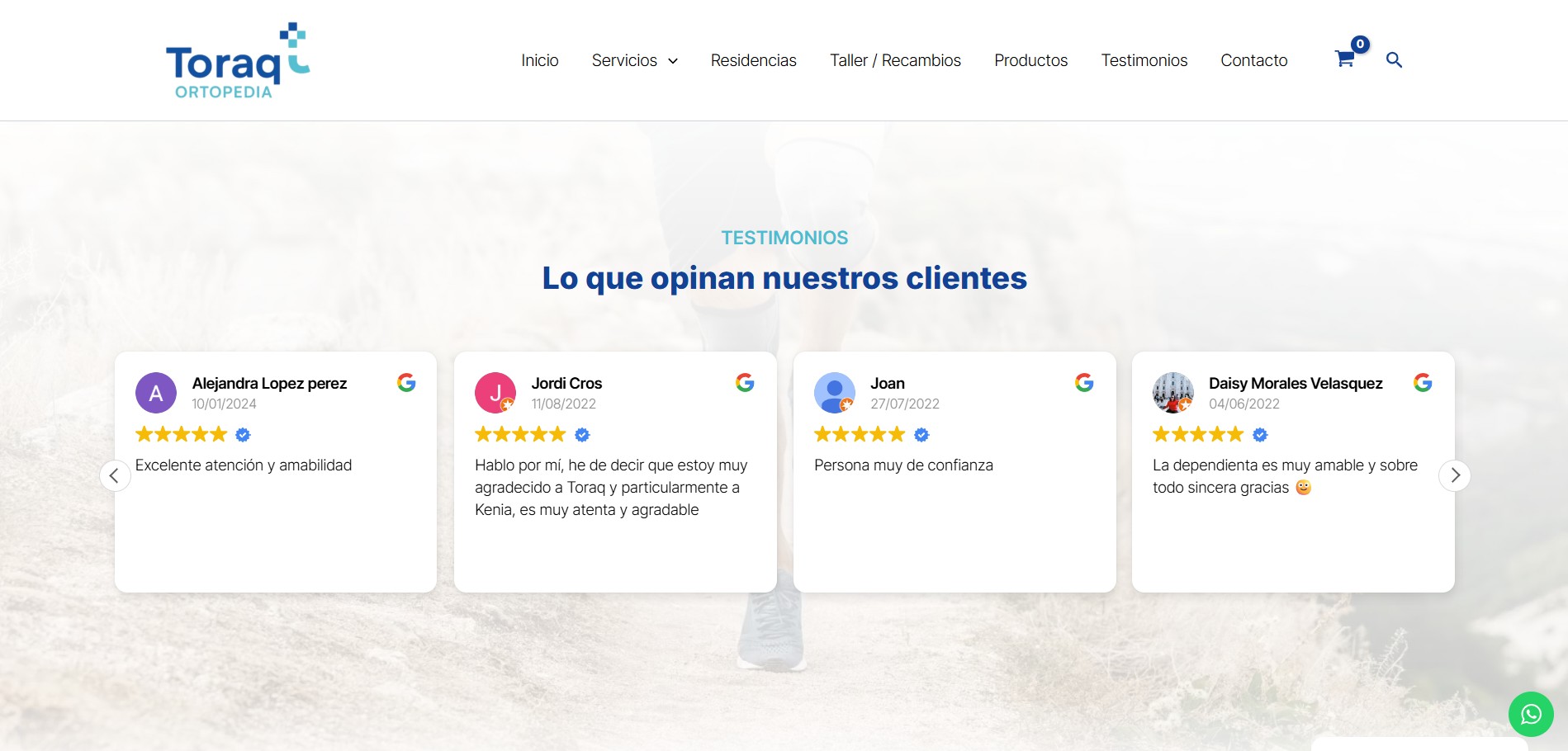Select Testimonios in the navigation
Viewport: 1568px width, 751px height.
[x=1144, y=60]
